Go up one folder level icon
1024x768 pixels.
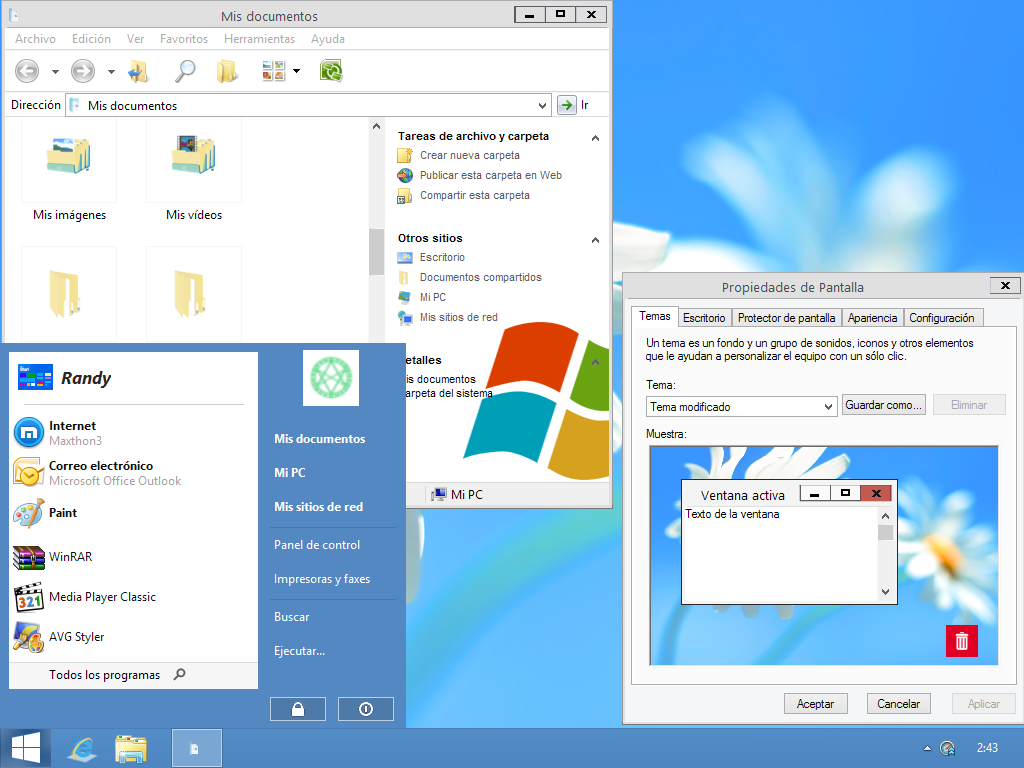click(x=138, y=71)
